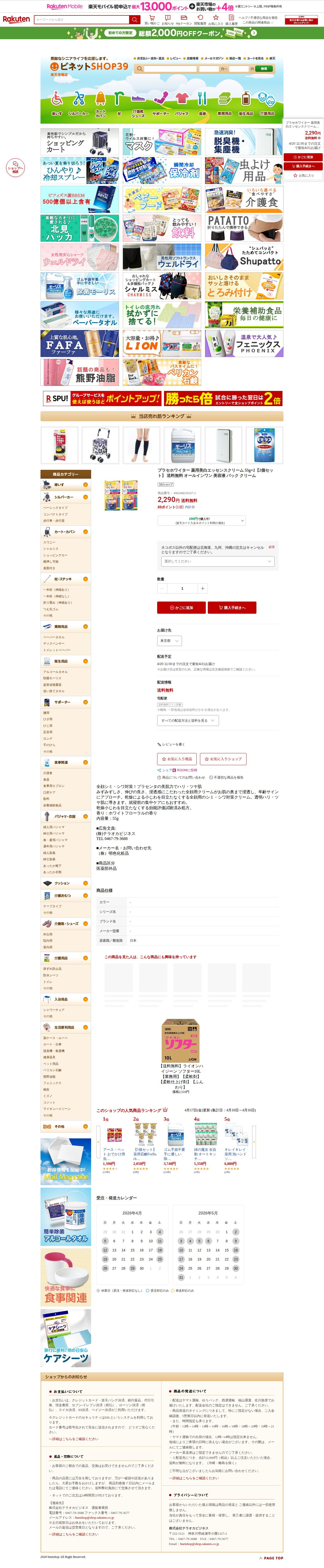
Task: Click the PAGE TOP arrow link
Action: click(271, 1558)
